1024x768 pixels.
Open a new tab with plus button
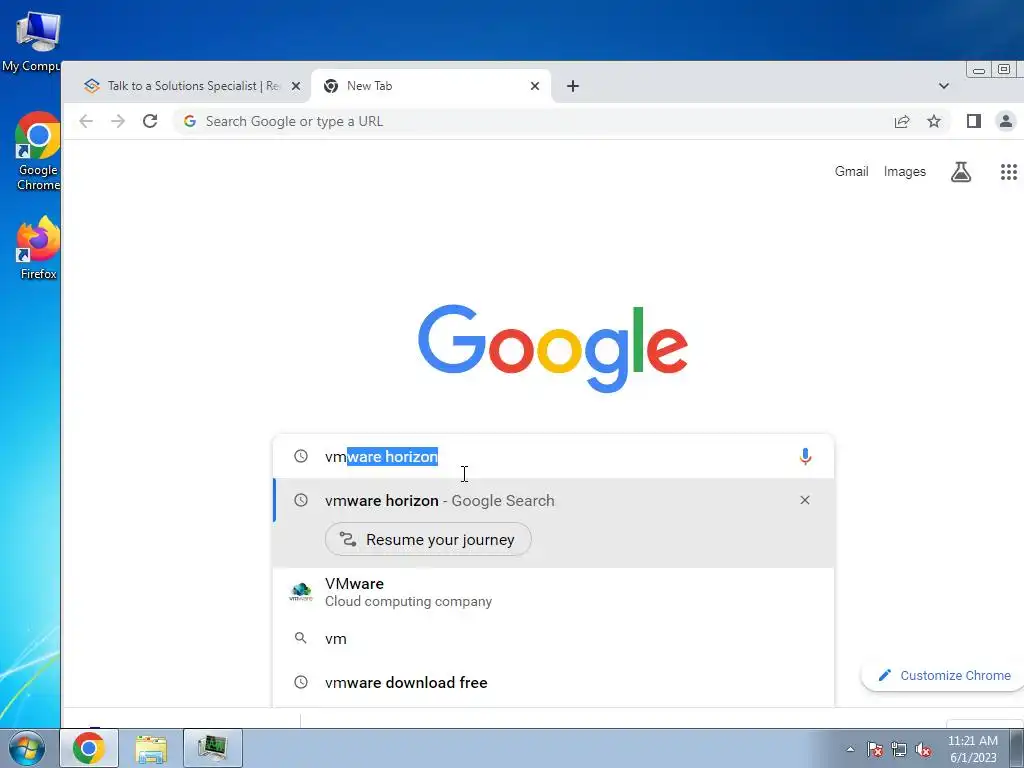point(573,86)
